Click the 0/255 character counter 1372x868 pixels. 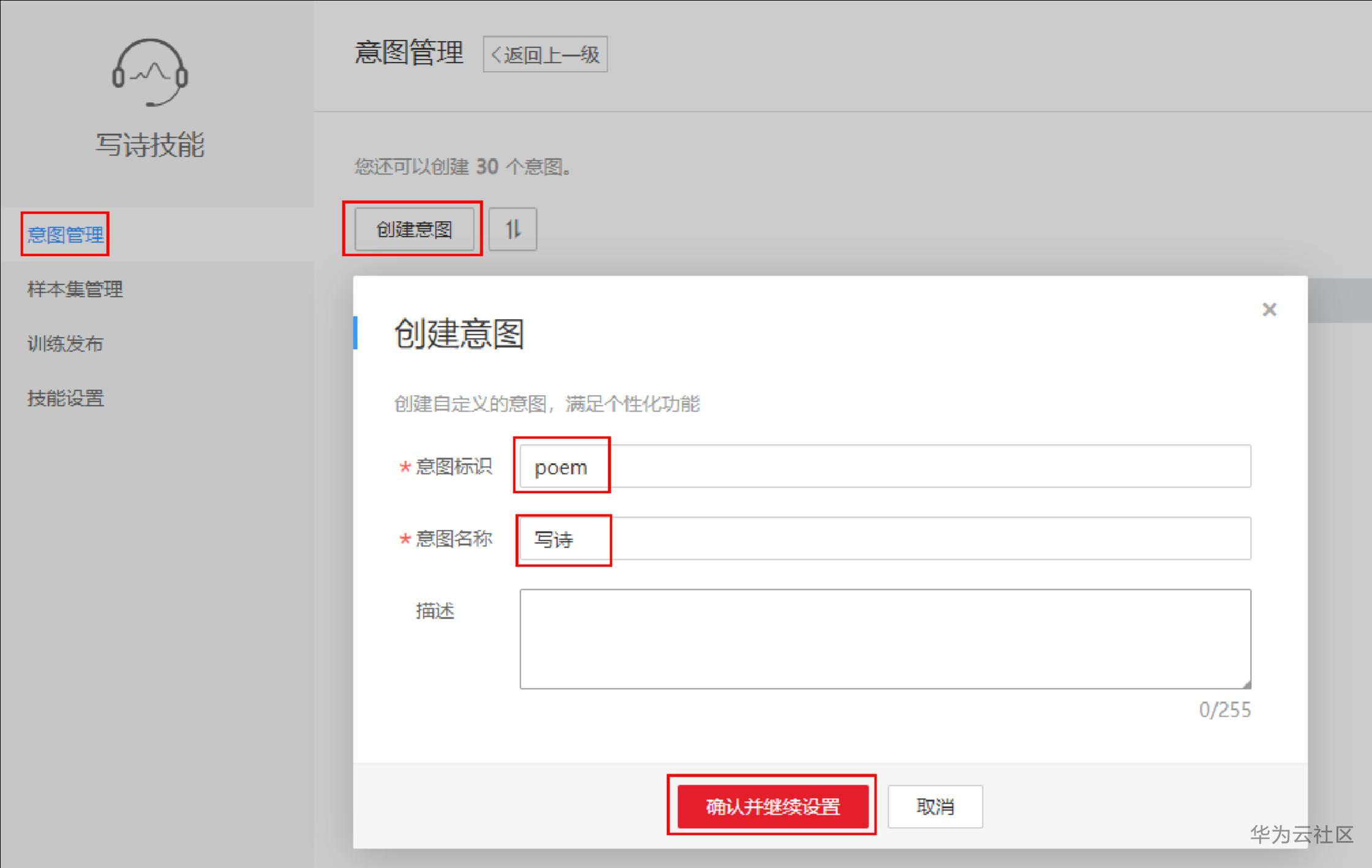[x=1224, y=709]
